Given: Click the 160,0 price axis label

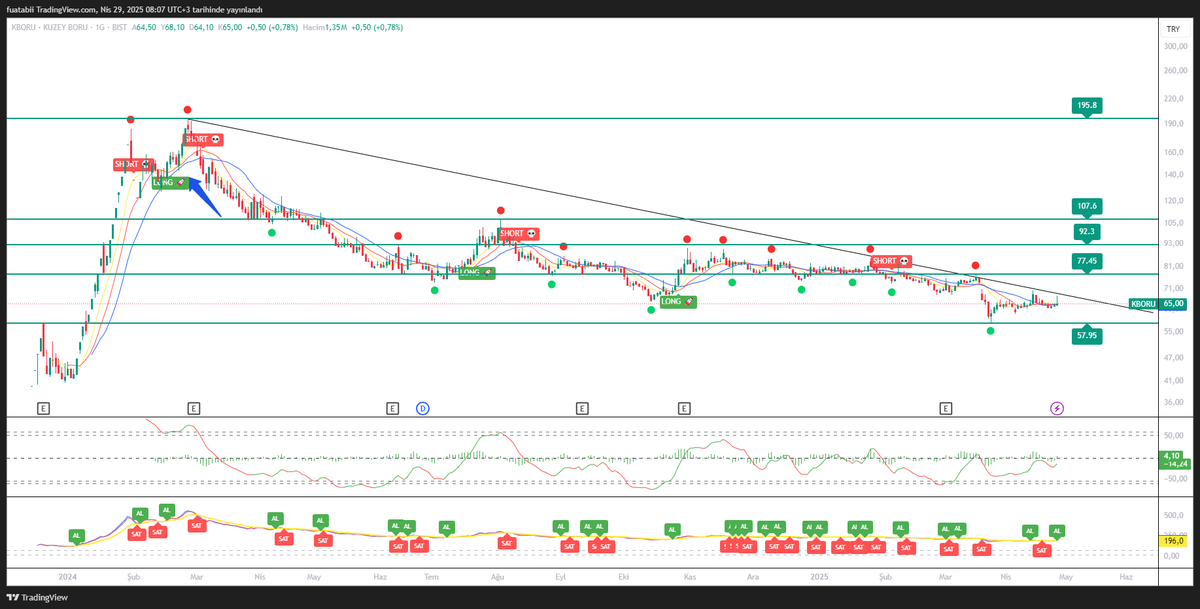Looking at the screenshot, I should coord(1175,152).
